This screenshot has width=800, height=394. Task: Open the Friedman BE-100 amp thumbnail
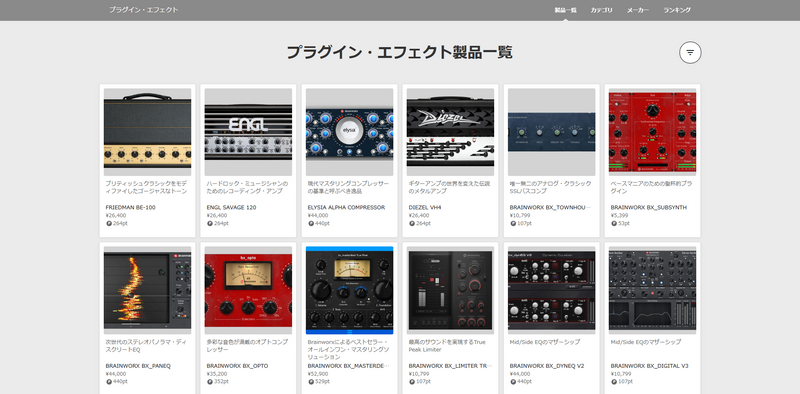(147, 132)
